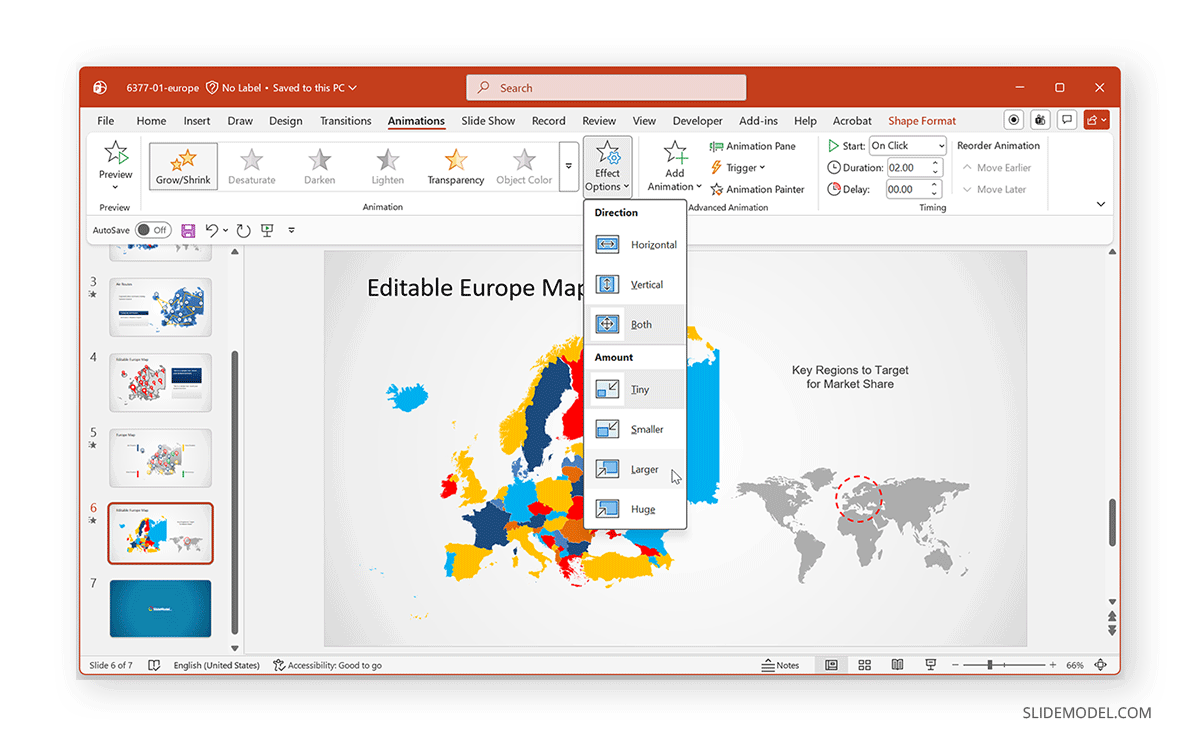The width and height of the screenshot is (1200, 743).
Task: Choose Both direction option
Action: point(635,325)
